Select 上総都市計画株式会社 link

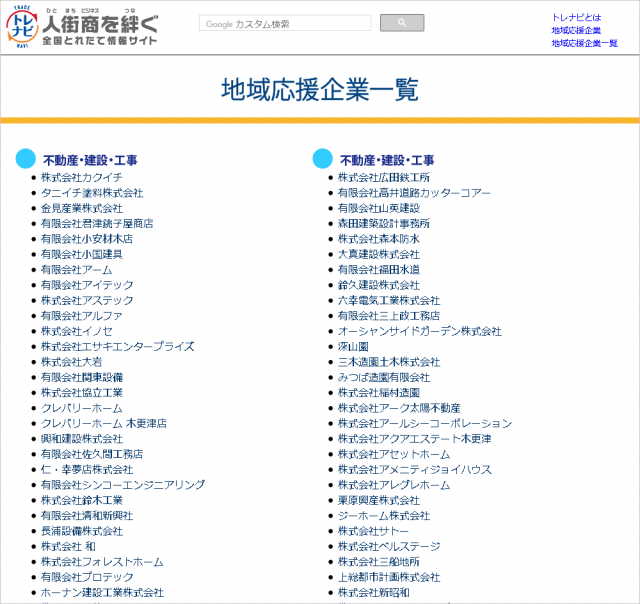[389, 577]
